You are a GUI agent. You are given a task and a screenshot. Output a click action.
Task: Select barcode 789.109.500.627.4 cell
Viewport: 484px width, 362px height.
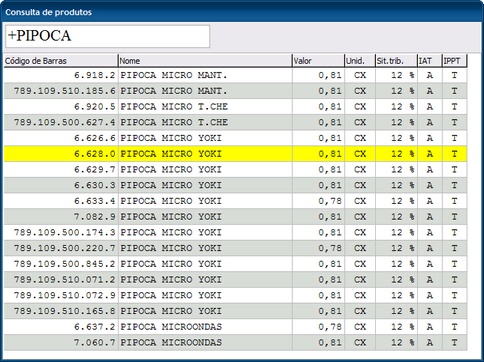(61, 122)
